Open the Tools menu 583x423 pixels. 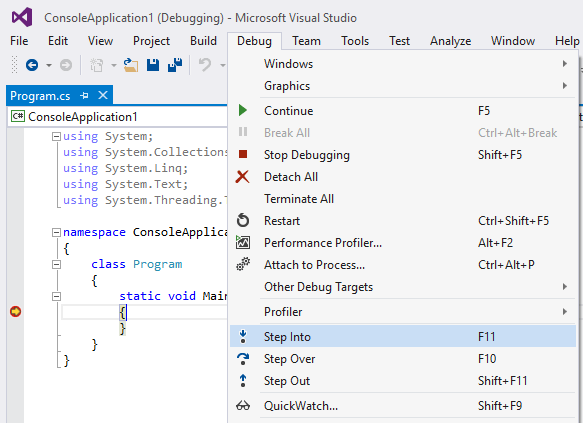click(355, 41)
